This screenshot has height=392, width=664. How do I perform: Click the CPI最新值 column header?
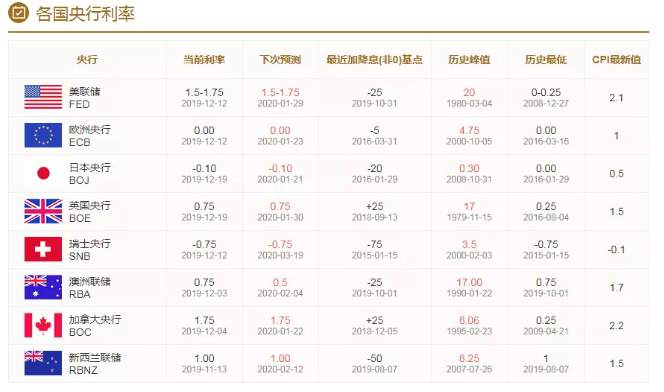click(x=616, y=59)
